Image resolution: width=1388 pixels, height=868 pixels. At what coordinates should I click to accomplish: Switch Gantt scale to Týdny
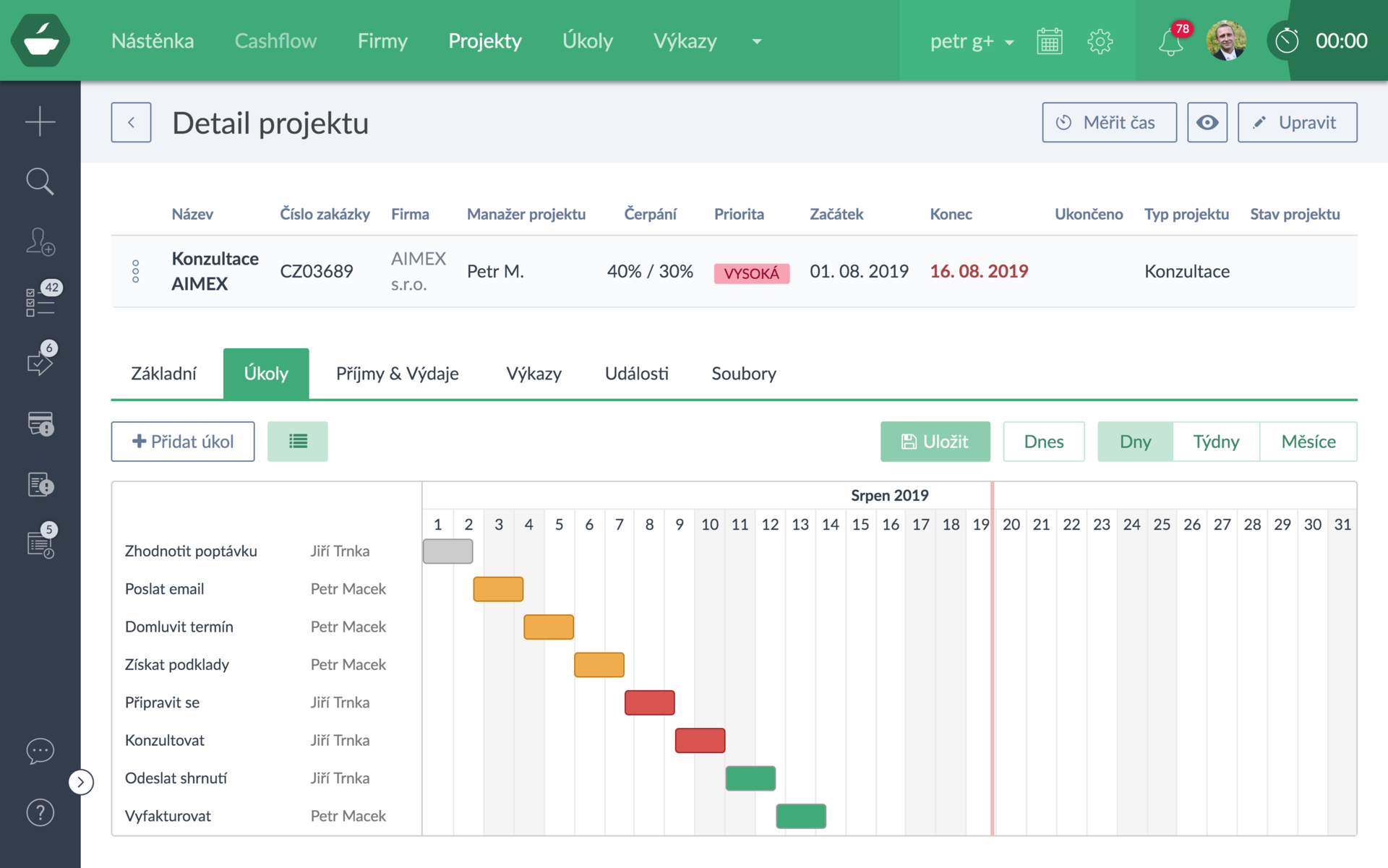pos(1215,442)
